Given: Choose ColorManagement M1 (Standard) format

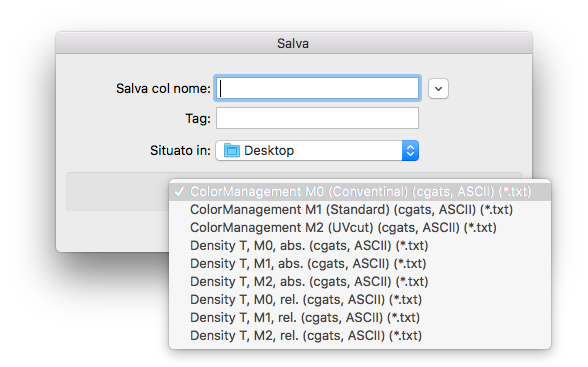Looking at the screenshot, I should 360,210.
